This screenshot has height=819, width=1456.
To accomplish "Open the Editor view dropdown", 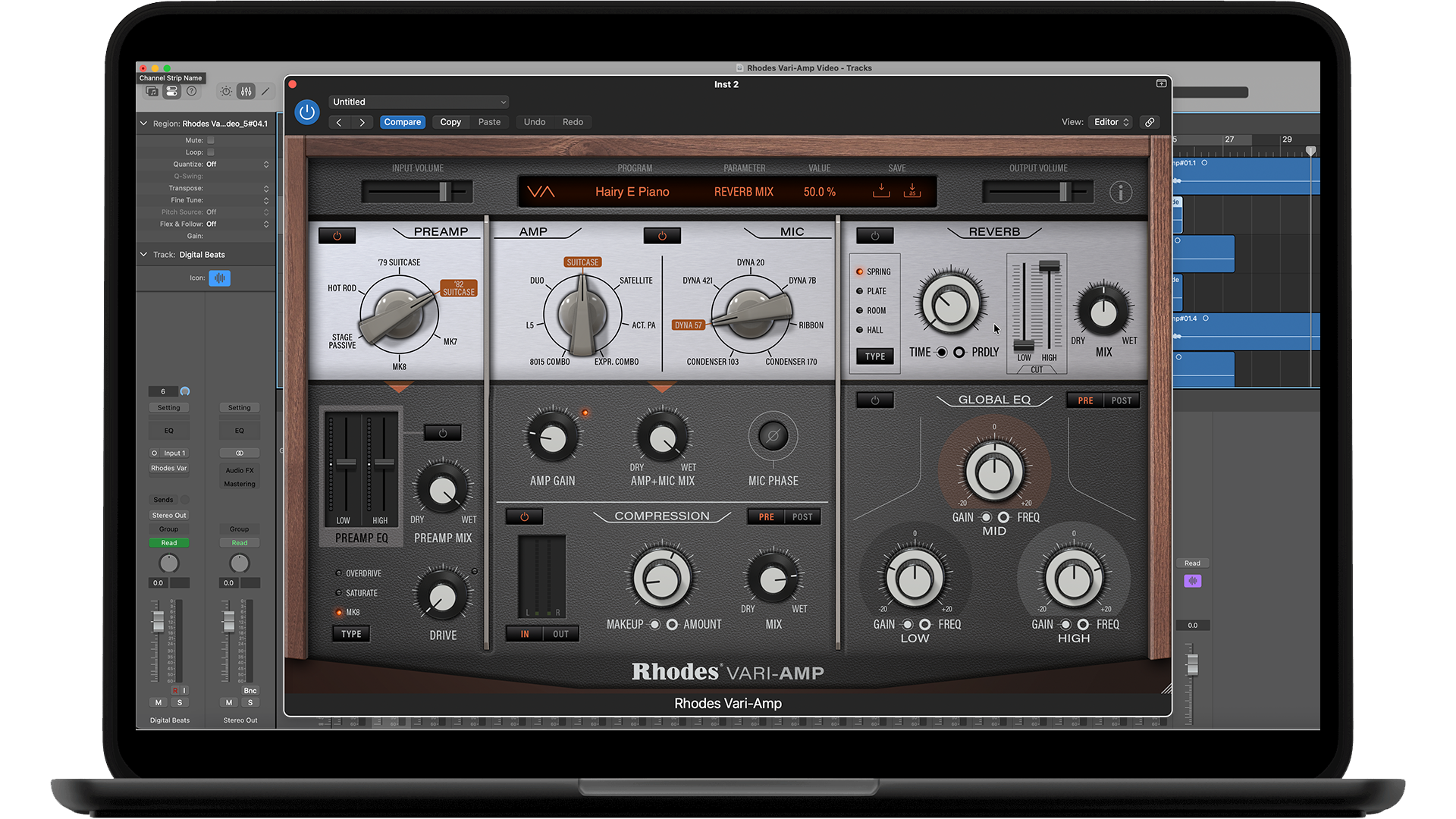I will pyautogui.click(x=1111, y=122).
